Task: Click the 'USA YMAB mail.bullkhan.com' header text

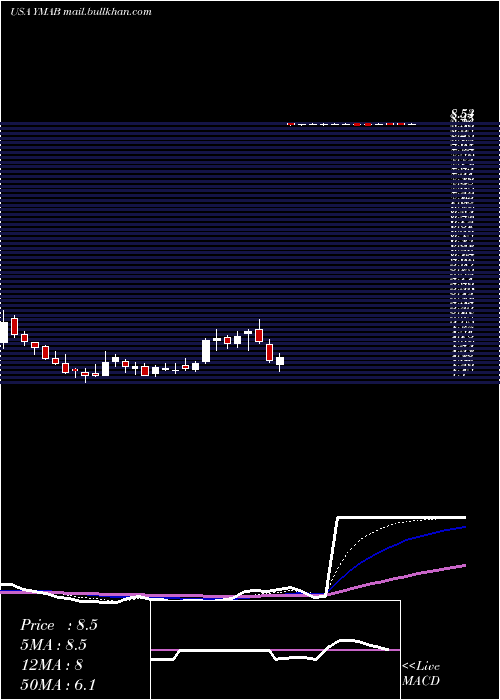Action: [81, 12]
